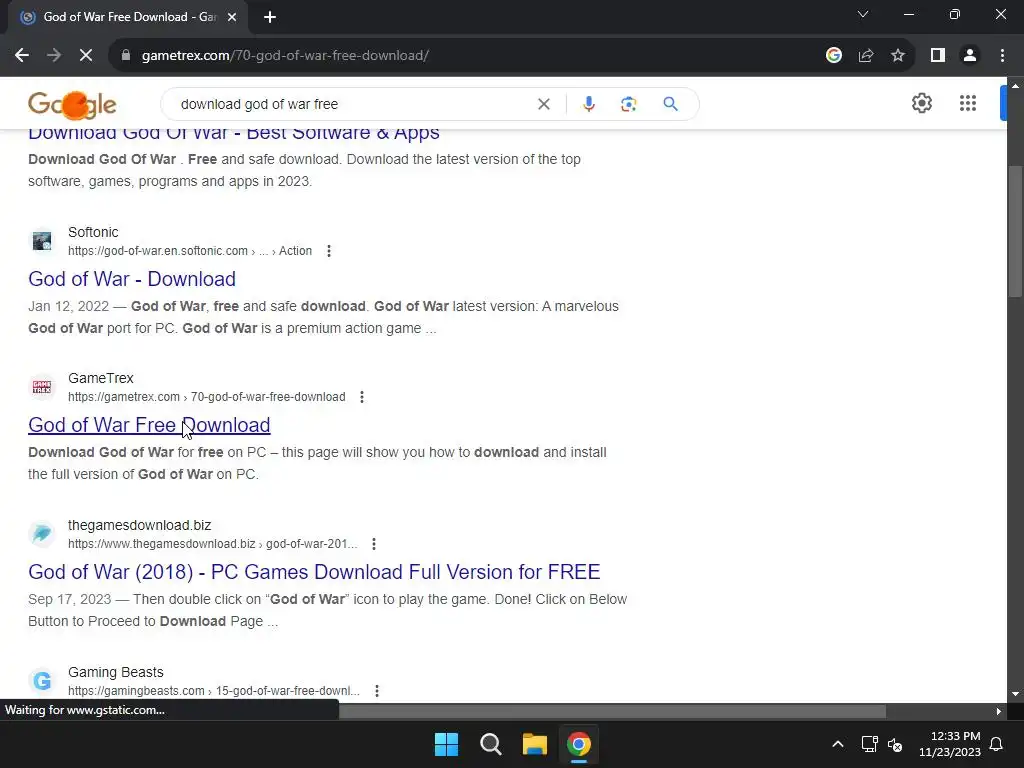Open Google quick settings gear

921,103
